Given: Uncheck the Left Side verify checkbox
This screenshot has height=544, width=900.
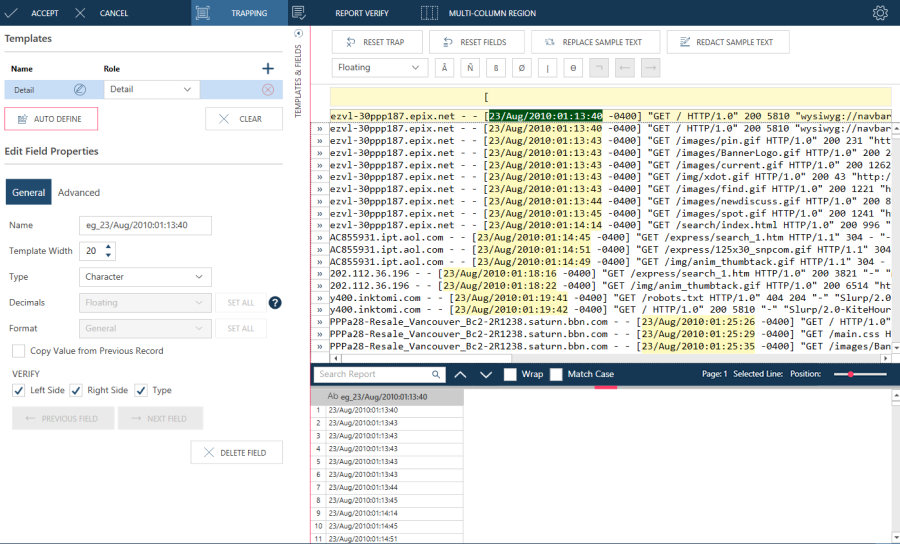Looking at the screenshot, I should coord(18,390).
